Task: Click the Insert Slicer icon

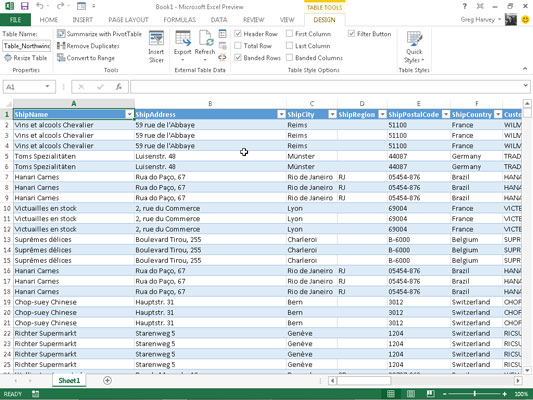Action: (x=156, y=38)
